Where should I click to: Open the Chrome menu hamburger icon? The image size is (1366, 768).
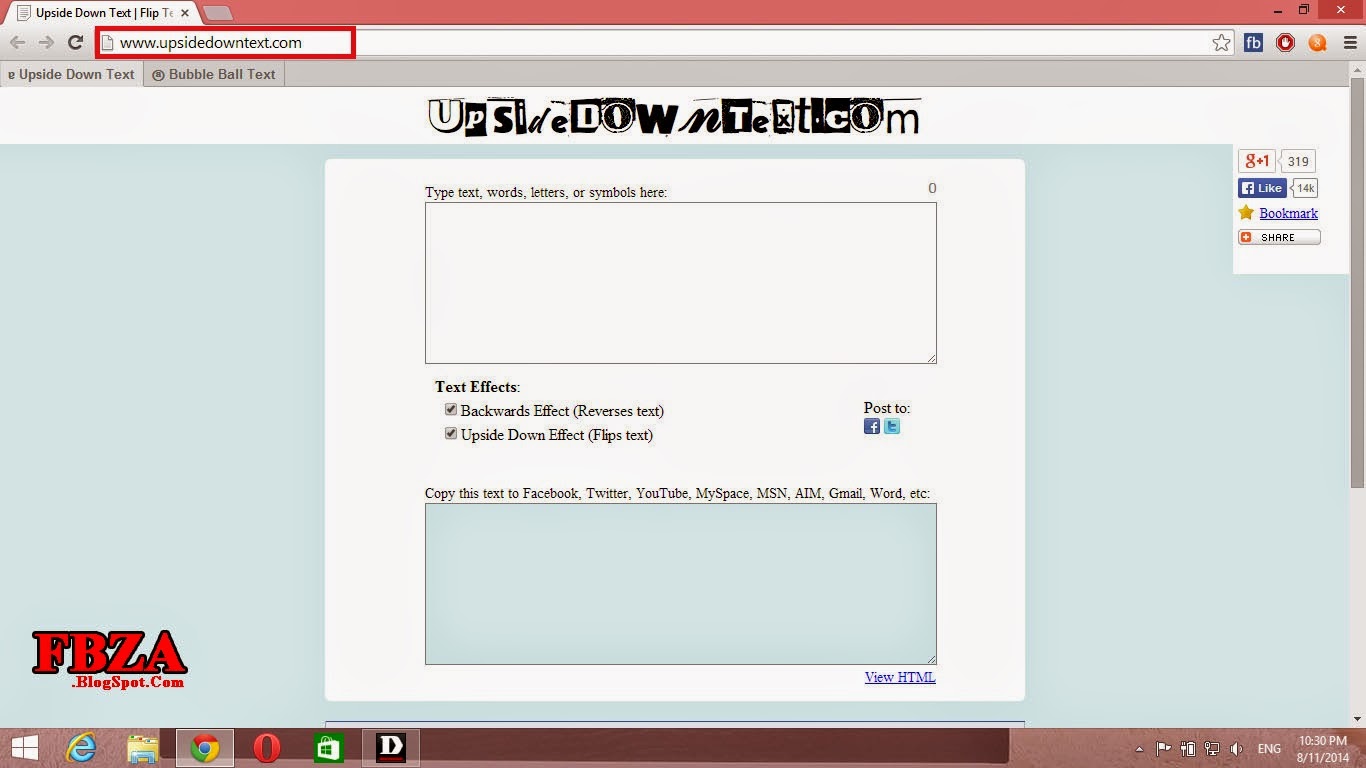tap(1349, 43)
